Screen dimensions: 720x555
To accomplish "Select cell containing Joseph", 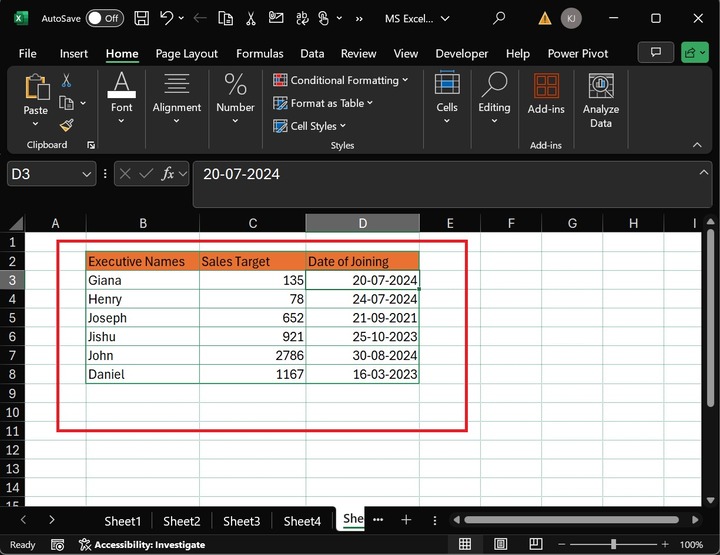I will click(142, 318).
